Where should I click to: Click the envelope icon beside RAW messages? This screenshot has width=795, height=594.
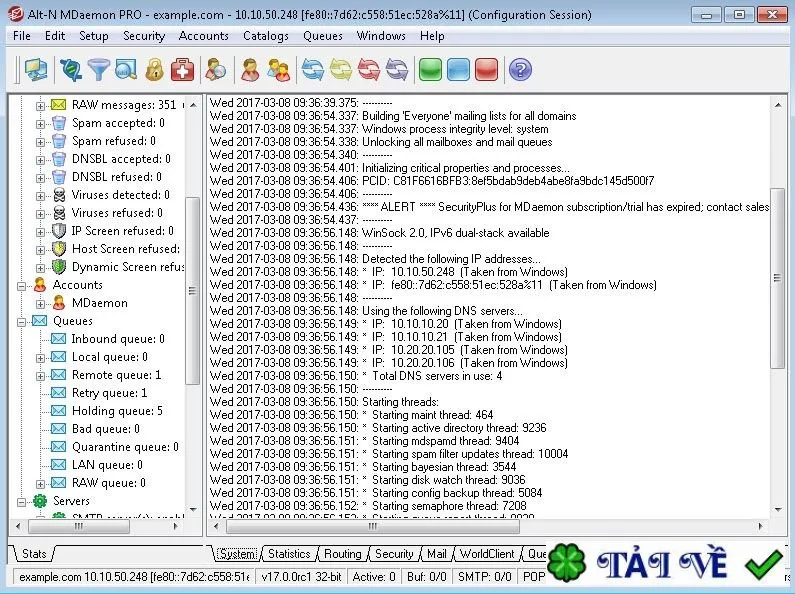tap(59, 105)
